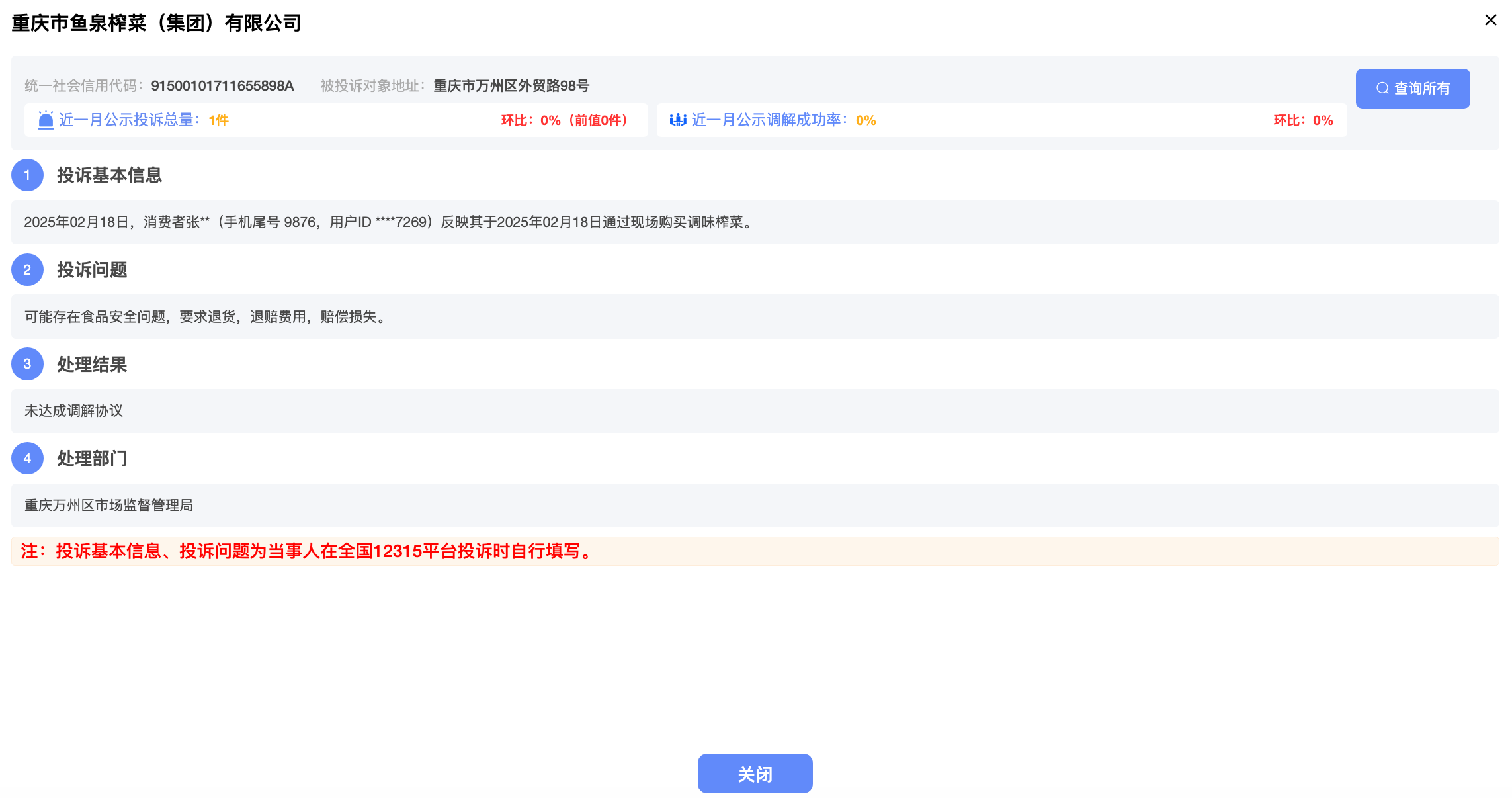
Task: Click the alarm bell icon beside 近一月公示投诉总量
Action: pos(46,120)
